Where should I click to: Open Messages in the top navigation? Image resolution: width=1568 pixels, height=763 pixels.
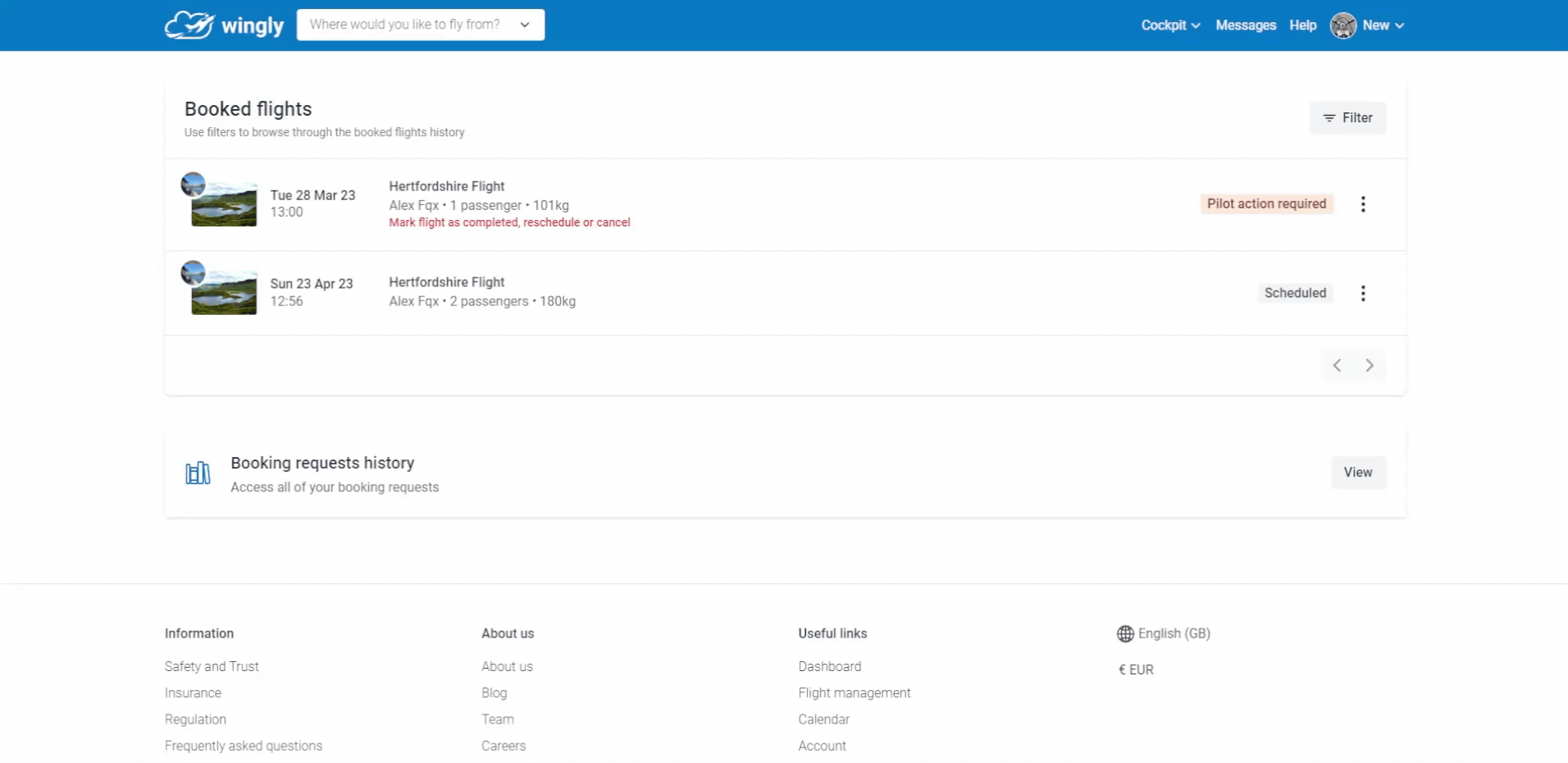tap(1246, 25)
